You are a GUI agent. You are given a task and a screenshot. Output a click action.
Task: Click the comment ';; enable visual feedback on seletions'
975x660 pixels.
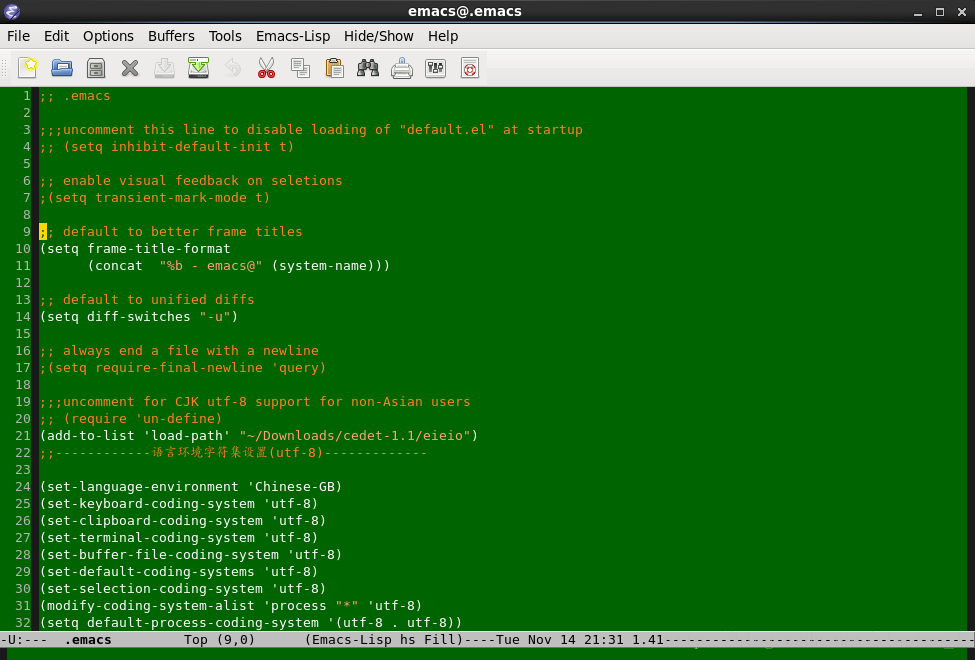tap(191, 181)
